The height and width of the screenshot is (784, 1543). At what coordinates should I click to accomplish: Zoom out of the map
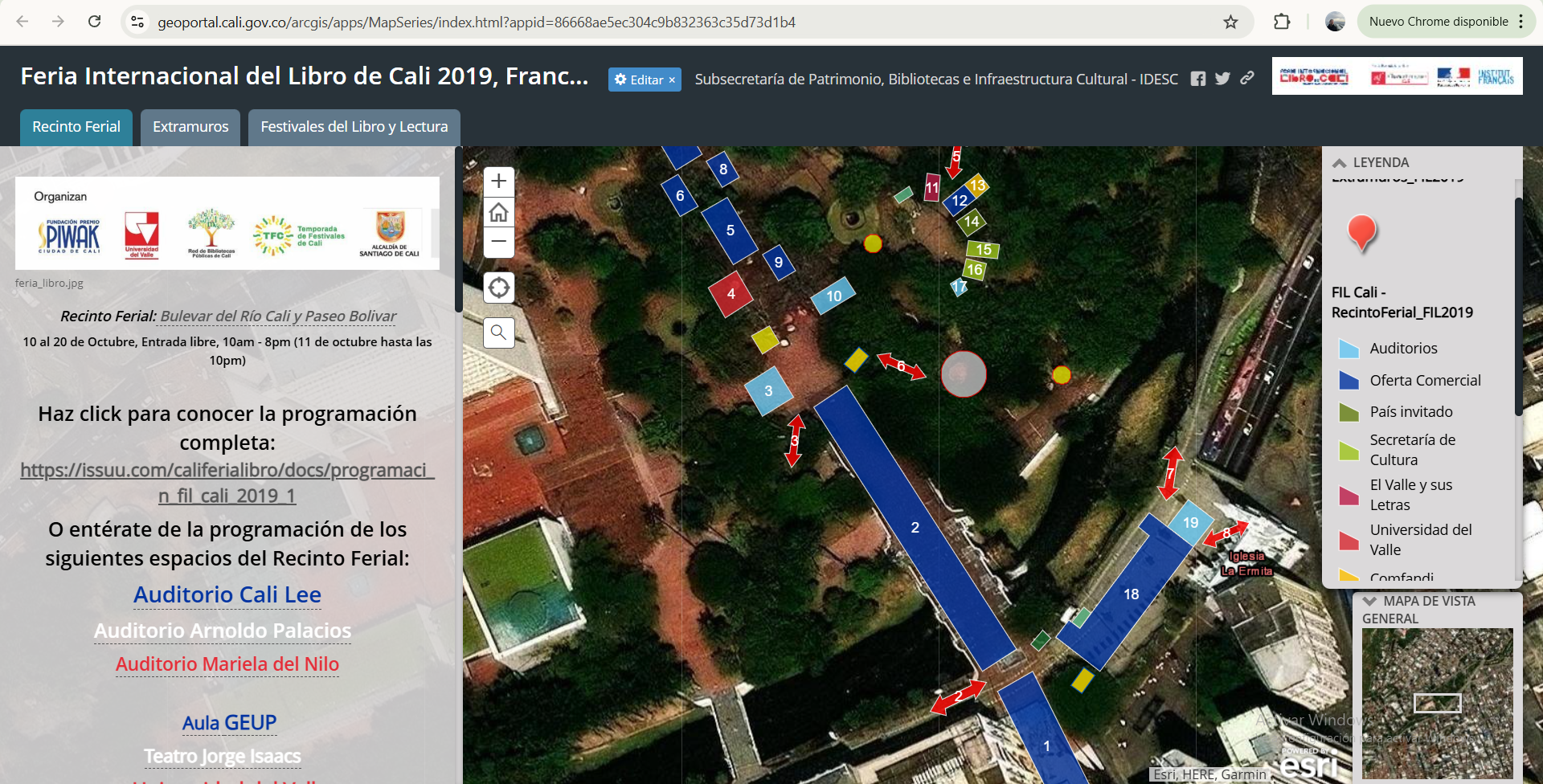point(498,242)
